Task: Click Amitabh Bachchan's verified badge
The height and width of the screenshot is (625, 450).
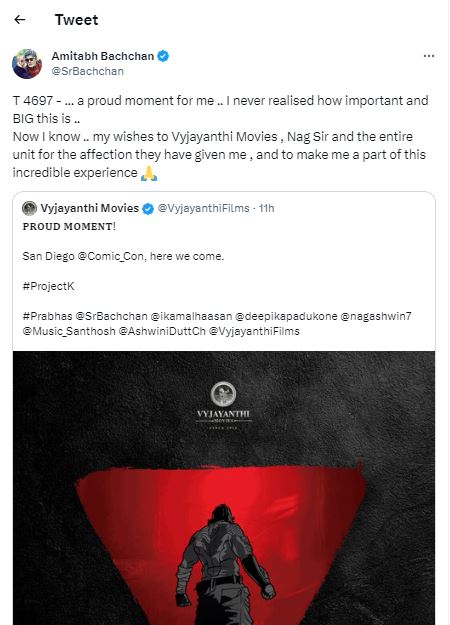Action: (x=163, y=56)
